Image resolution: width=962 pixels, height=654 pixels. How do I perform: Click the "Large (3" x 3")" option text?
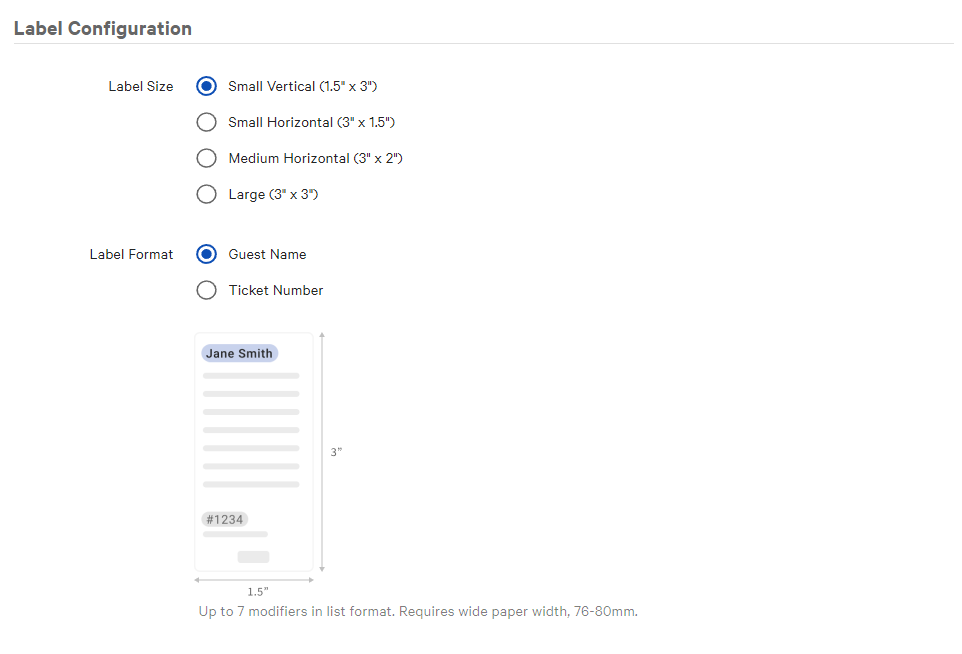tap(273, 194)
